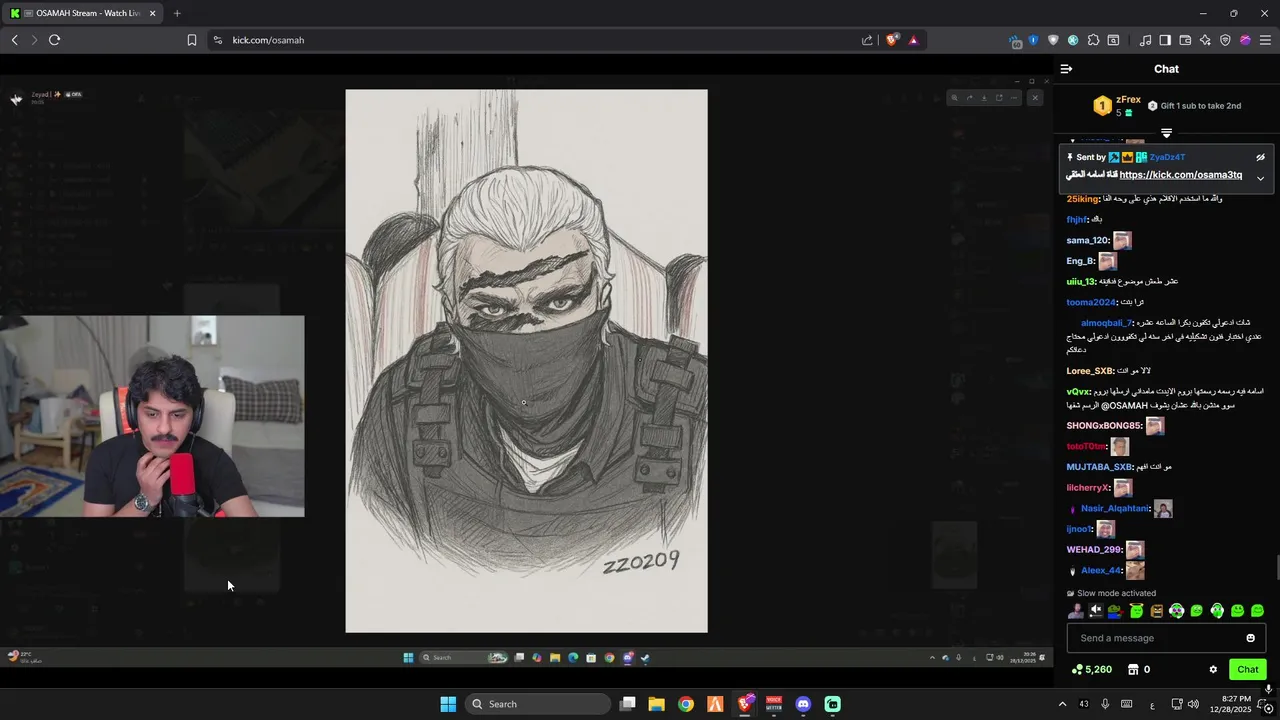
Task: Open the channel shop icon showing 0
Action: [1139, 670]
